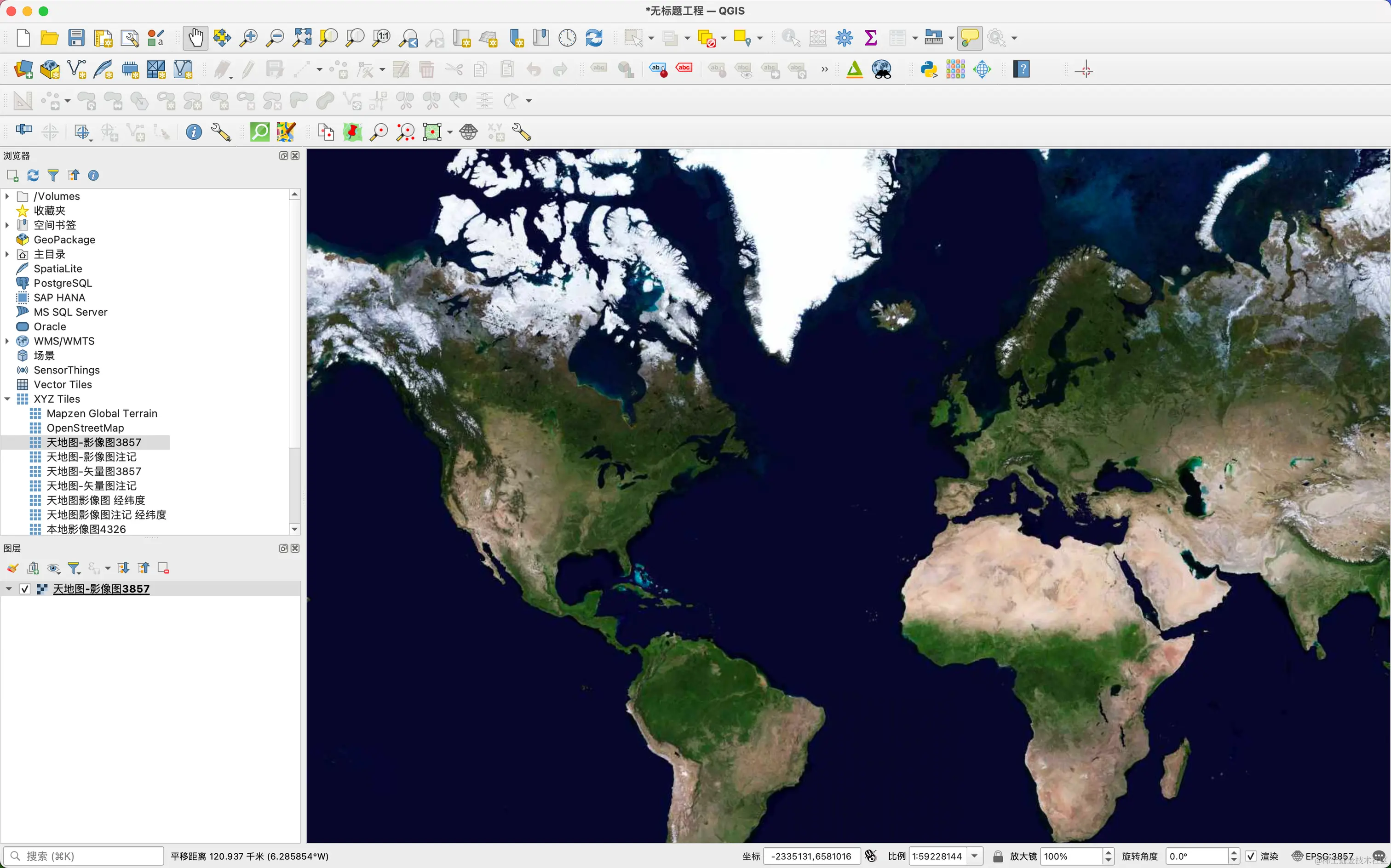Click the Refresh map icon
Image resolution: width=1391 pixels, height=868 pixels.
click(594, 38)
